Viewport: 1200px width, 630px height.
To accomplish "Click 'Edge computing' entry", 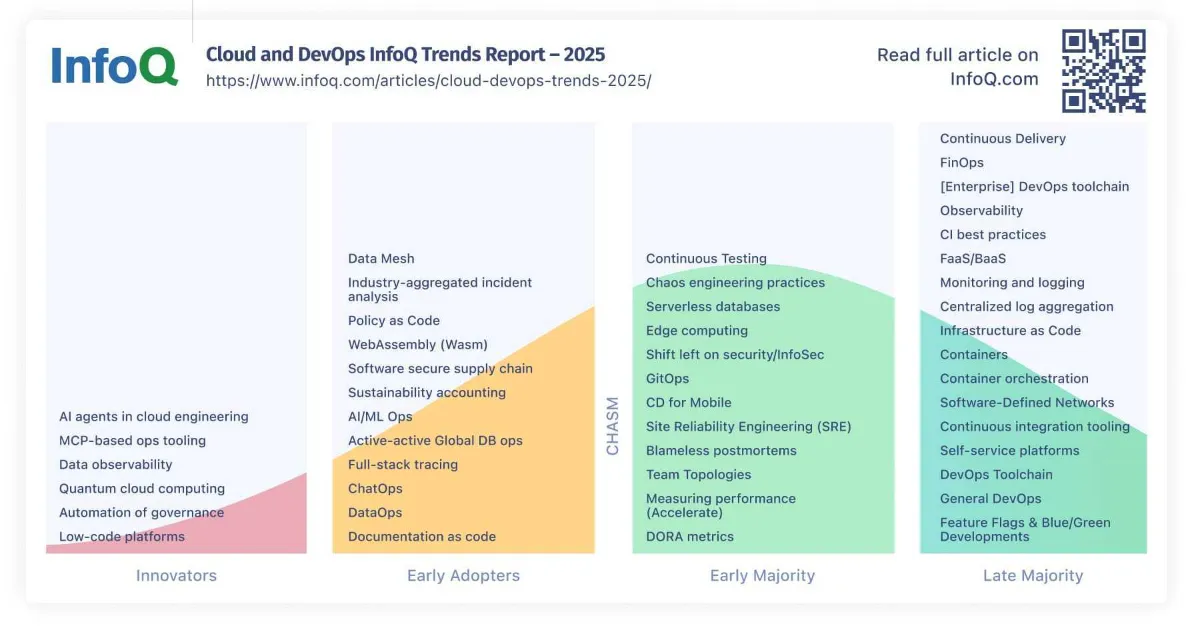I will pos(697,331).
